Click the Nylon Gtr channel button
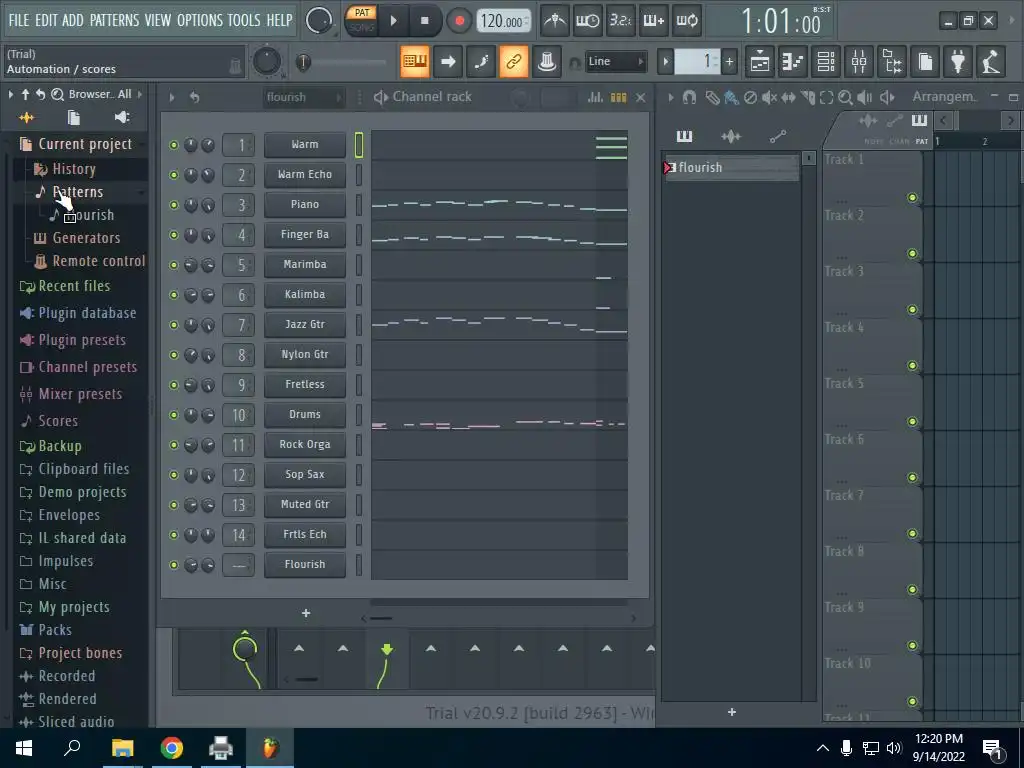Image resolution: width=1024 pixels, height=768 pixels. [305, 355]
